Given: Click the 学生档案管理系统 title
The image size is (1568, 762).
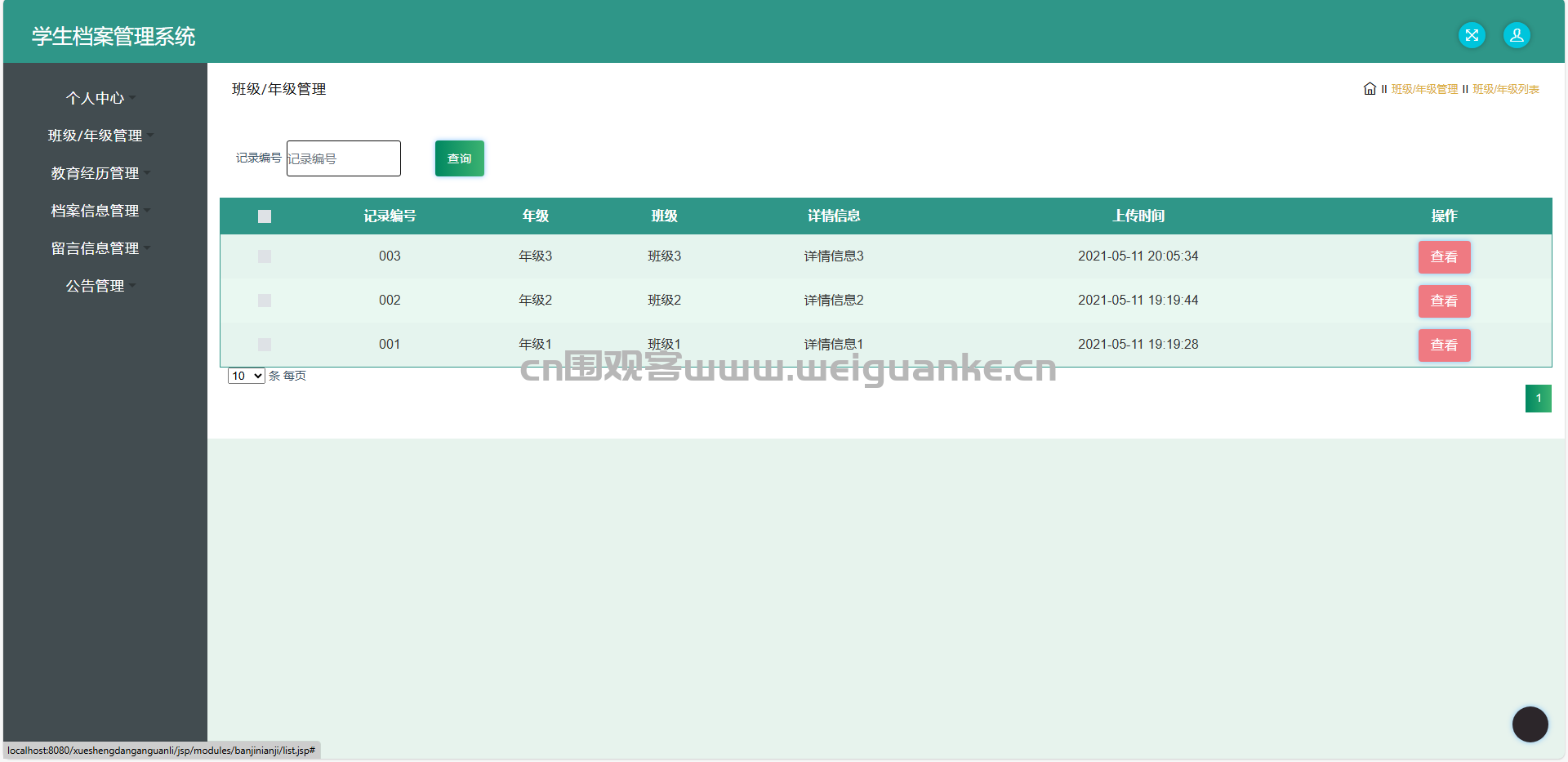Looking at the screenshot, I should click(114, 37).
